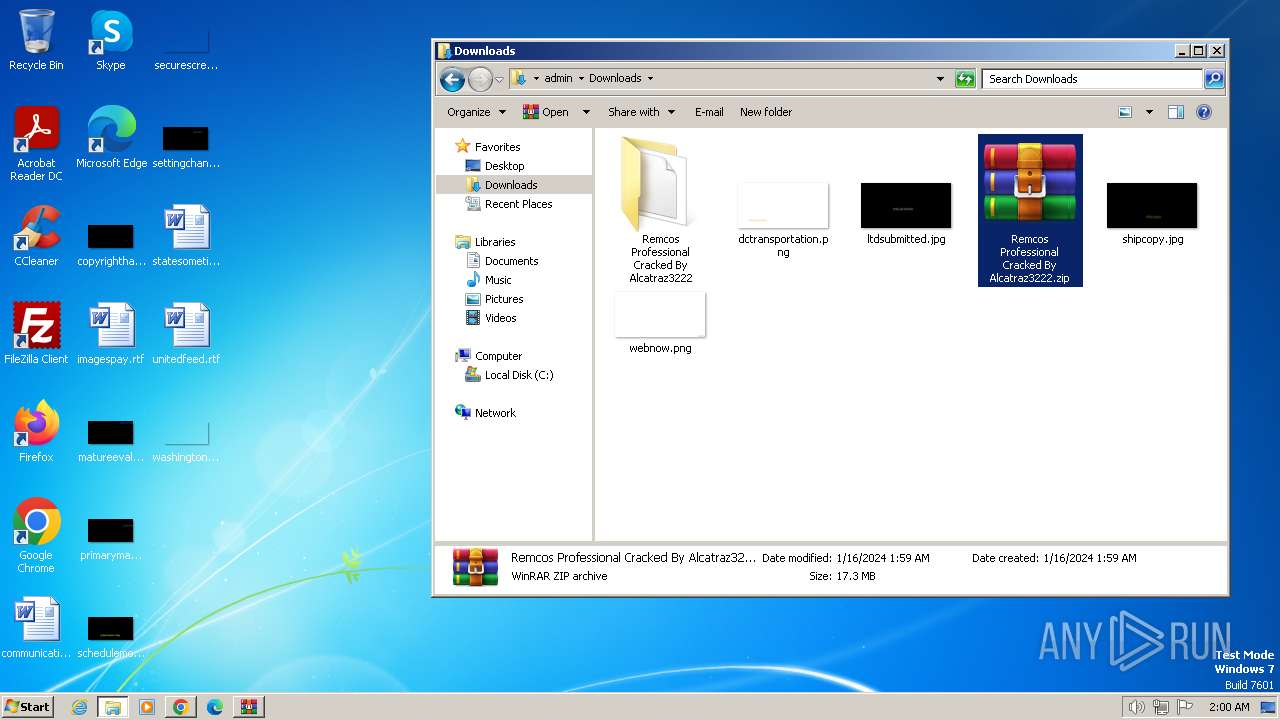Launch Skype from the desktop

point(111,40)
